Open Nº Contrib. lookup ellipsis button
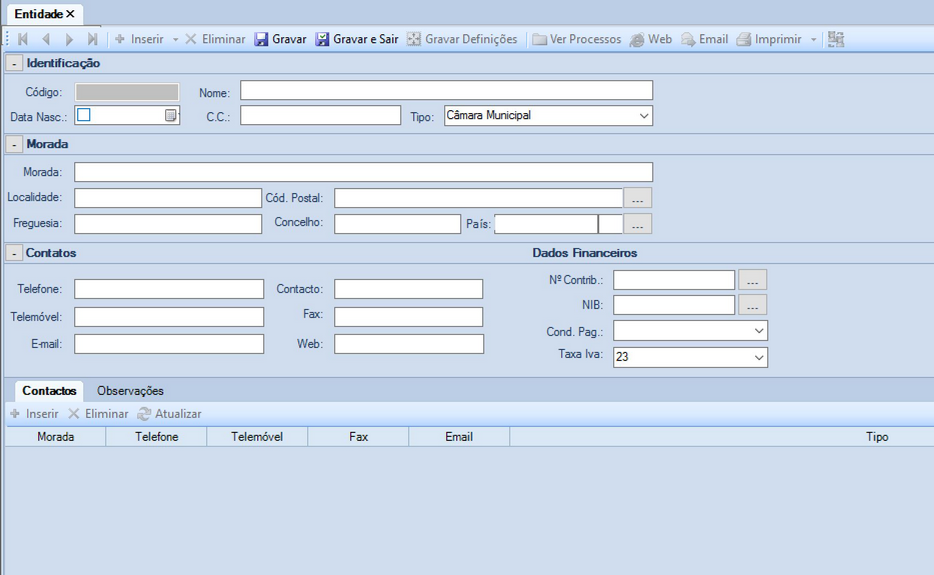Viewport: 934px width, 575px height. (753, 280)
